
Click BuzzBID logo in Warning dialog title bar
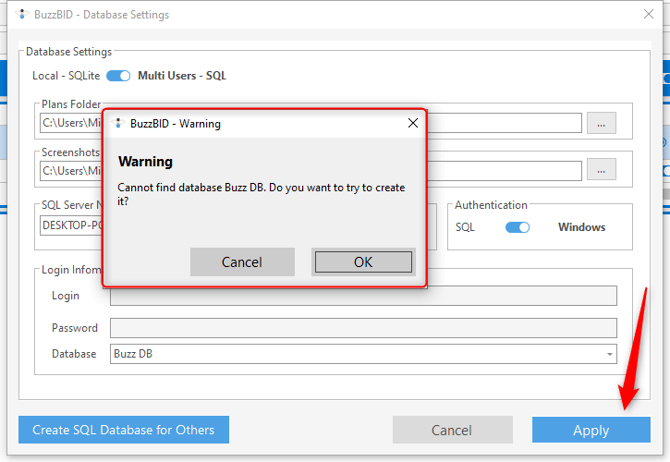coord(119,124)
